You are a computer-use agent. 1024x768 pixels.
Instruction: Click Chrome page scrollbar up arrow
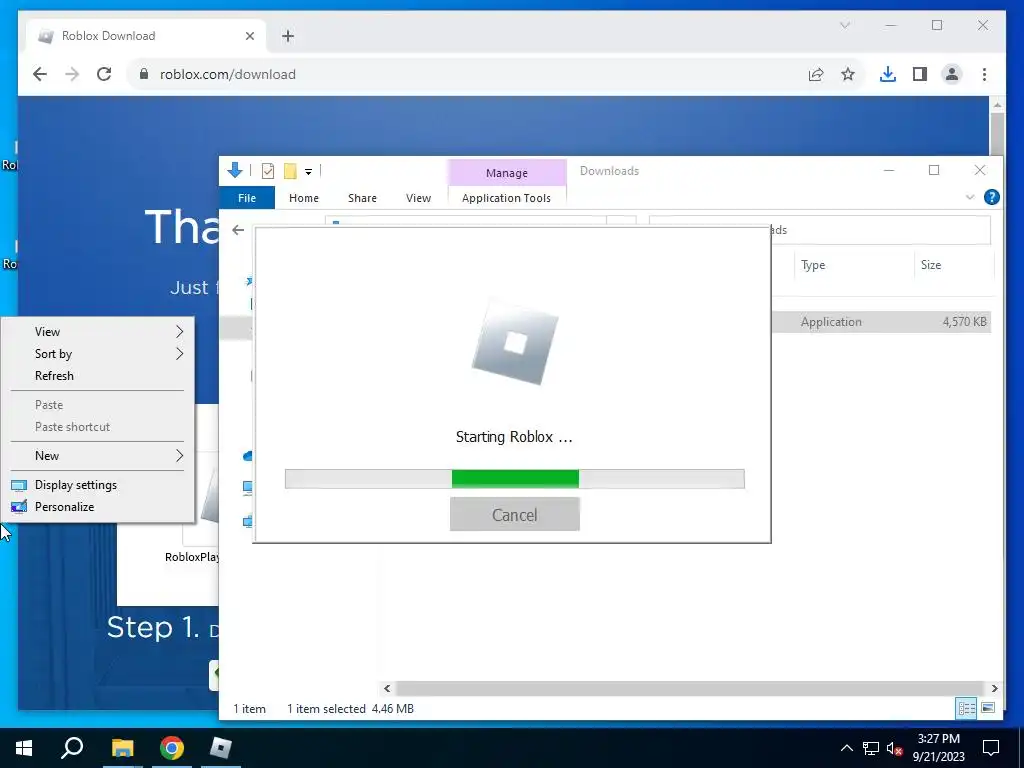click(x=997, y=104)
